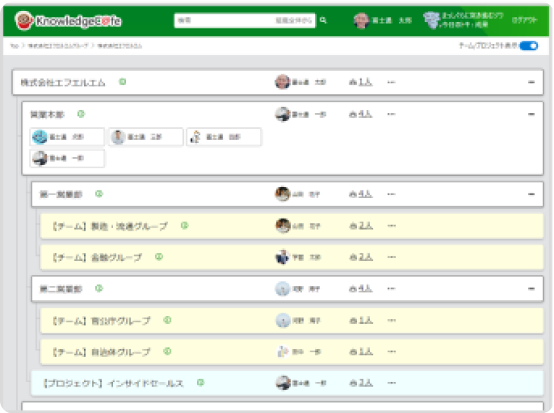Screen dimensions: 554x413
Task: Open the first 営業本部 member card with globe avatar
Action: (x=67, y=137)
